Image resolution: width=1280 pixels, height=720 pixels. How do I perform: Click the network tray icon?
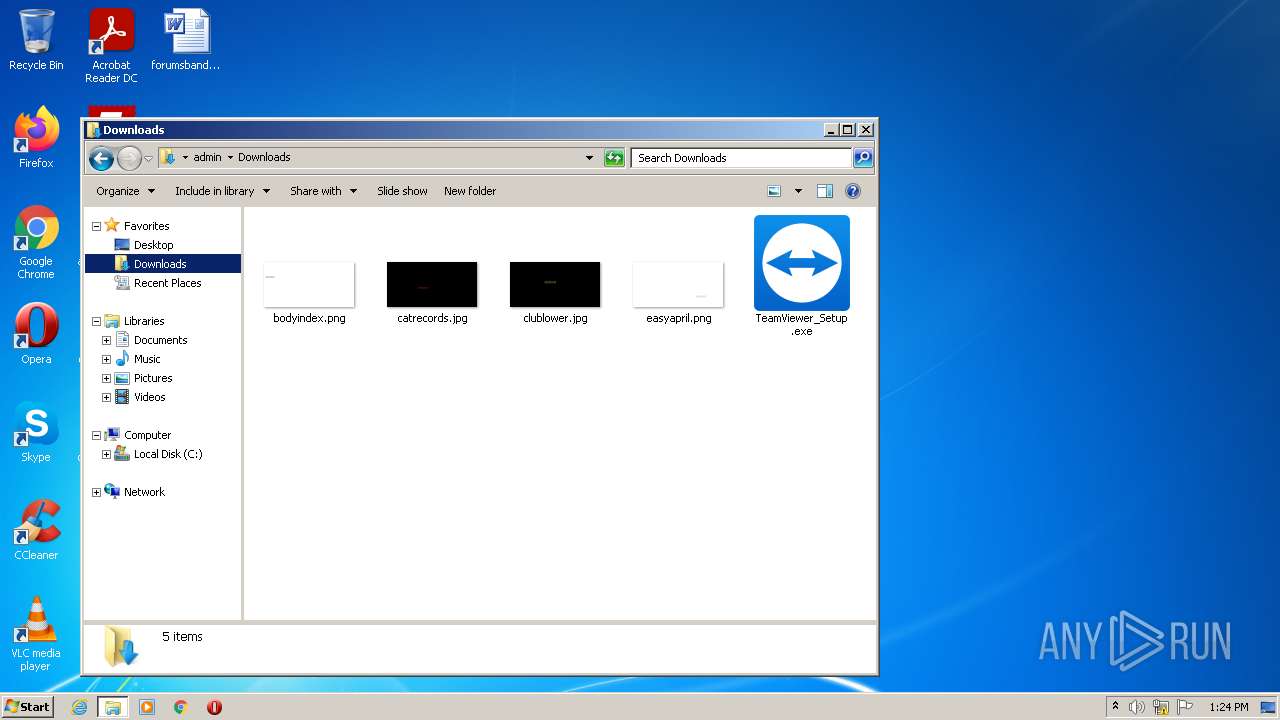point(1161,707)
